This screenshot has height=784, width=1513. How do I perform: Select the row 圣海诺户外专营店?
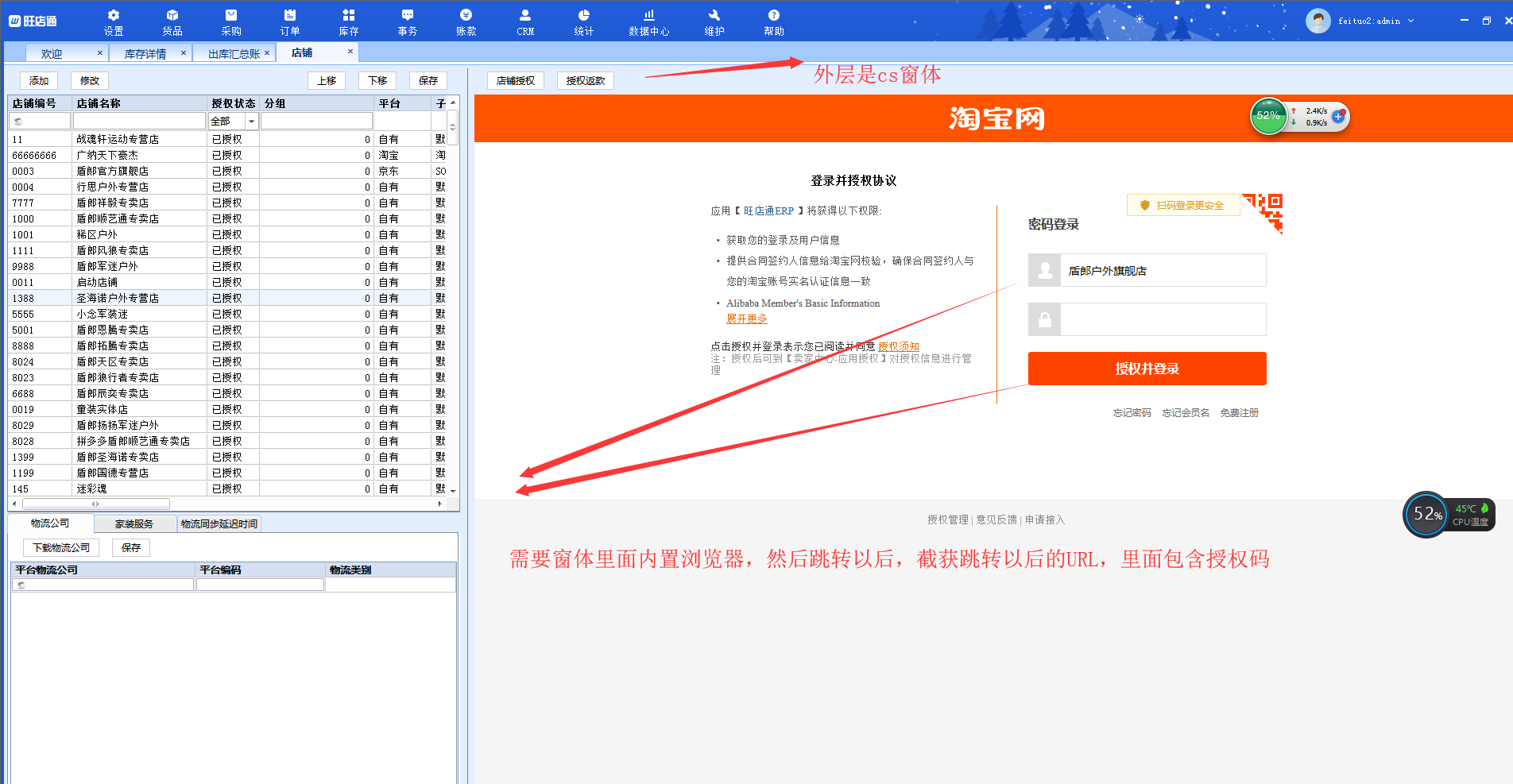(227, 298)
